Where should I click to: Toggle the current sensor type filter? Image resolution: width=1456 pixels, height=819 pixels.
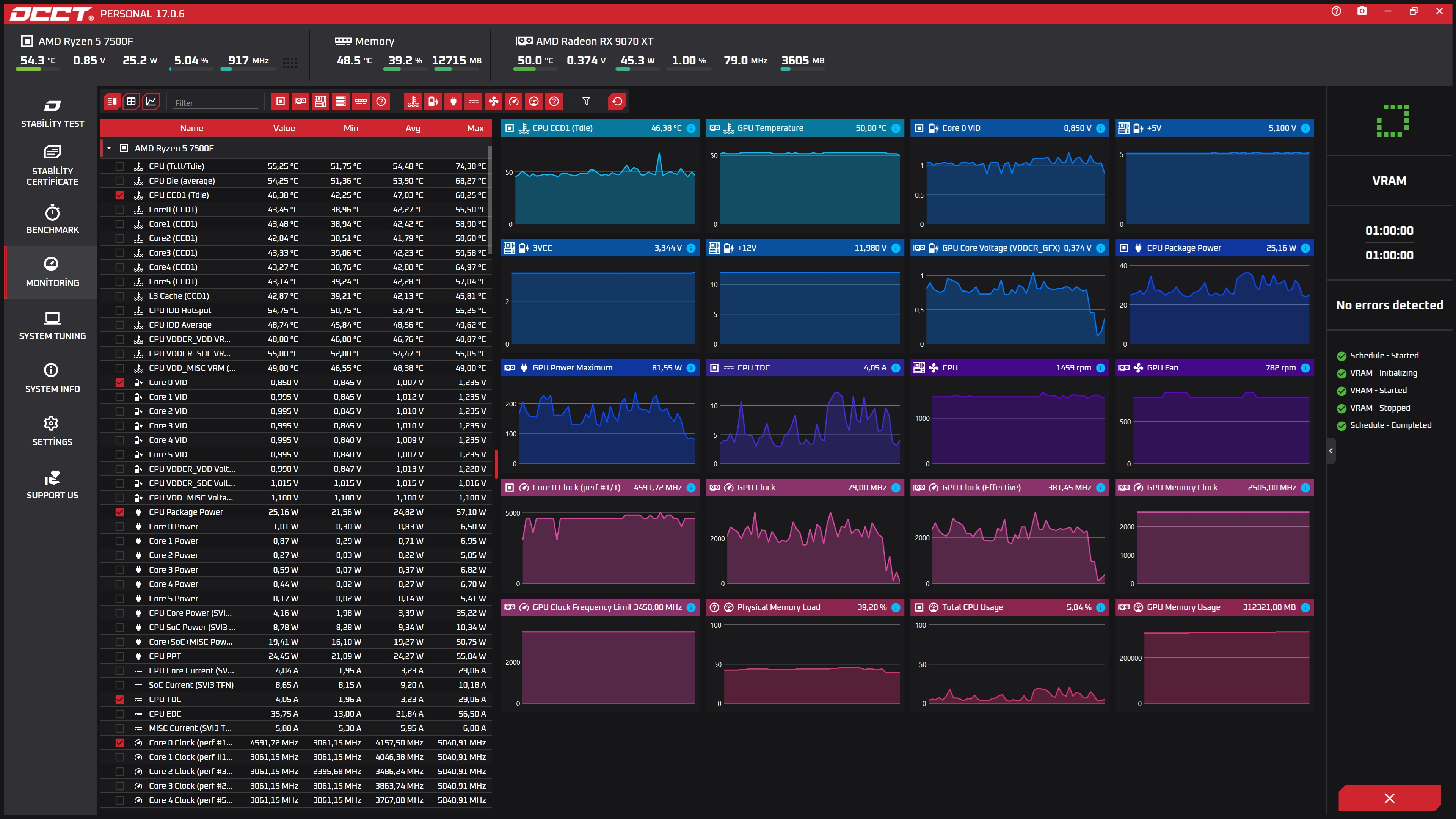click(474, 102)
